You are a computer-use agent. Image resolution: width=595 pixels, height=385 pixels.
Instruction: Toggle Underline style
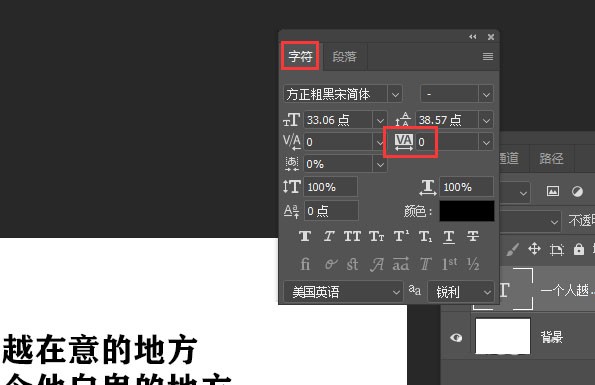pyautogui.click(x=449, y=237)
